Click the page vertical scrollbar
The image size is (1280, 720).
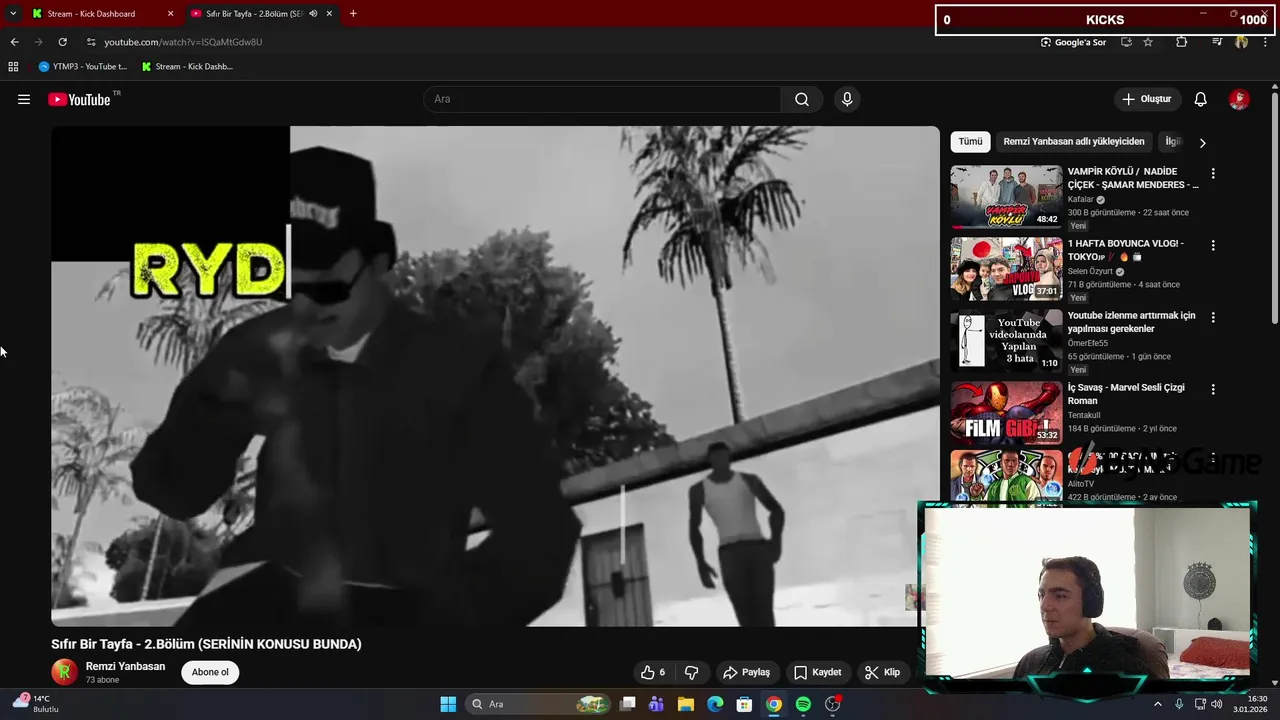point(1275,207)
